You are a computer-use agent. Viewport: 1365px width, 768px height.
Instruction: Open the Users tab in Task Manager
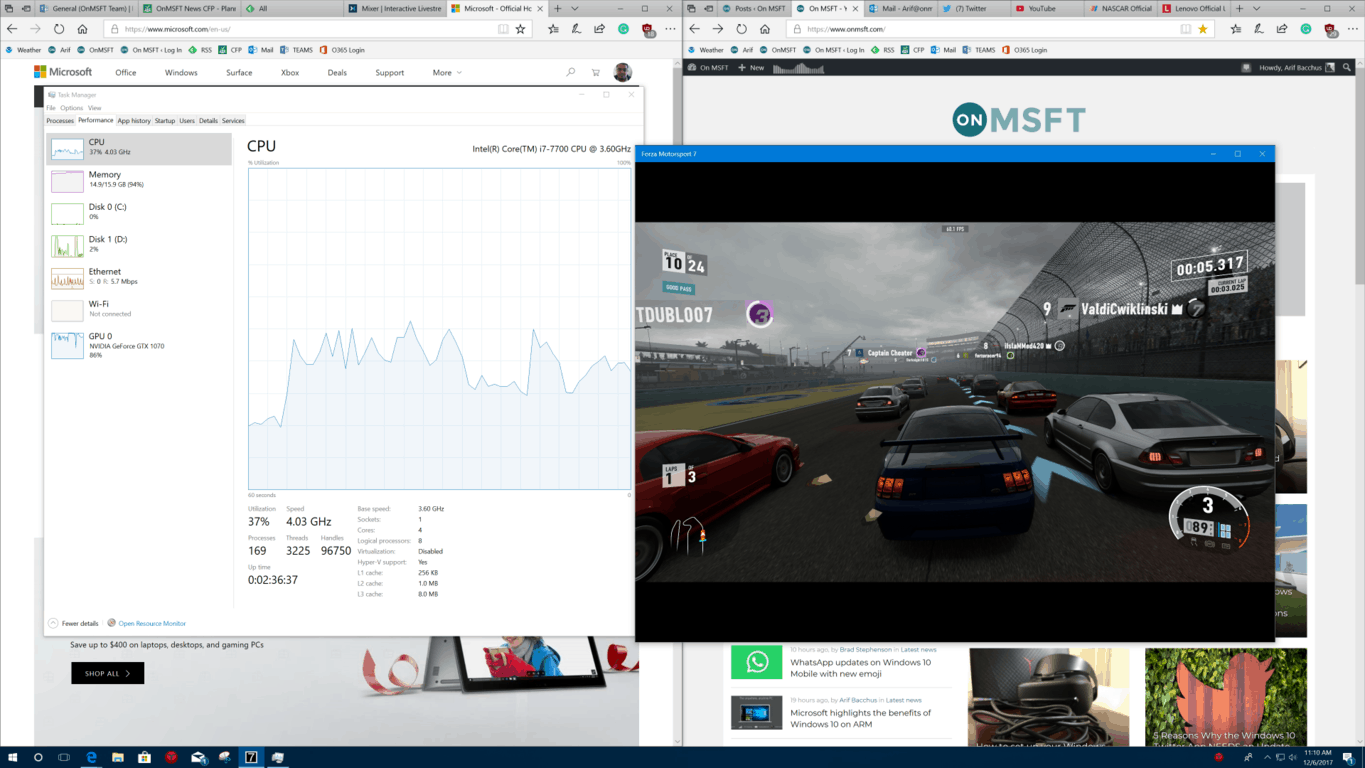click(187, 120)
